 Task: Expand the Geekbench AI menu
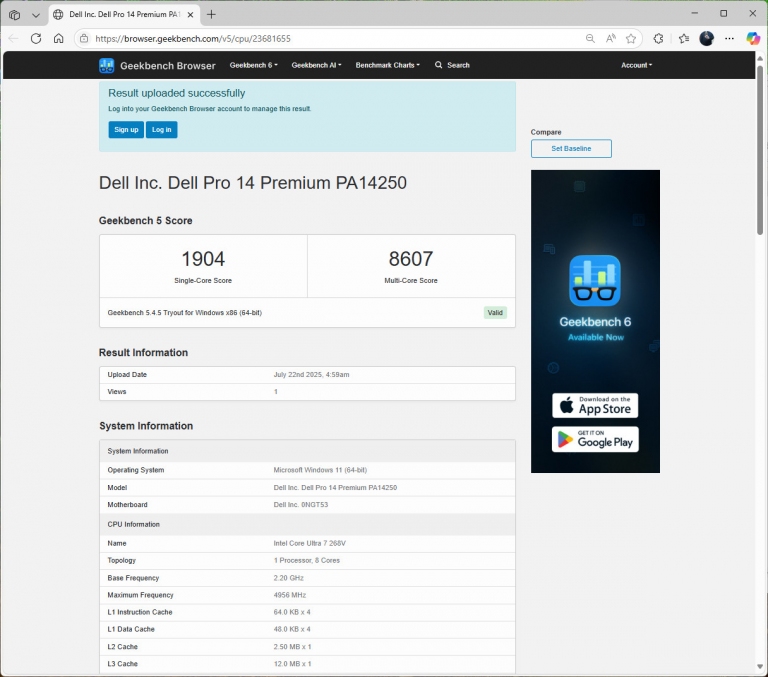[x=316, y=65]
